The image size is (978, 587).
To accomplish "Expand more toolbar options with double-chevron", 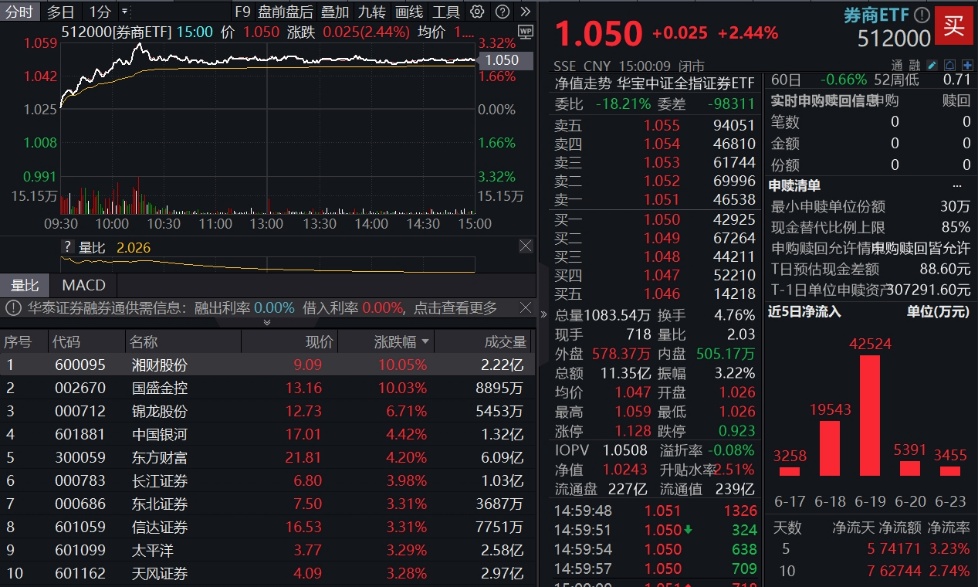I will [x=525, y=11].
